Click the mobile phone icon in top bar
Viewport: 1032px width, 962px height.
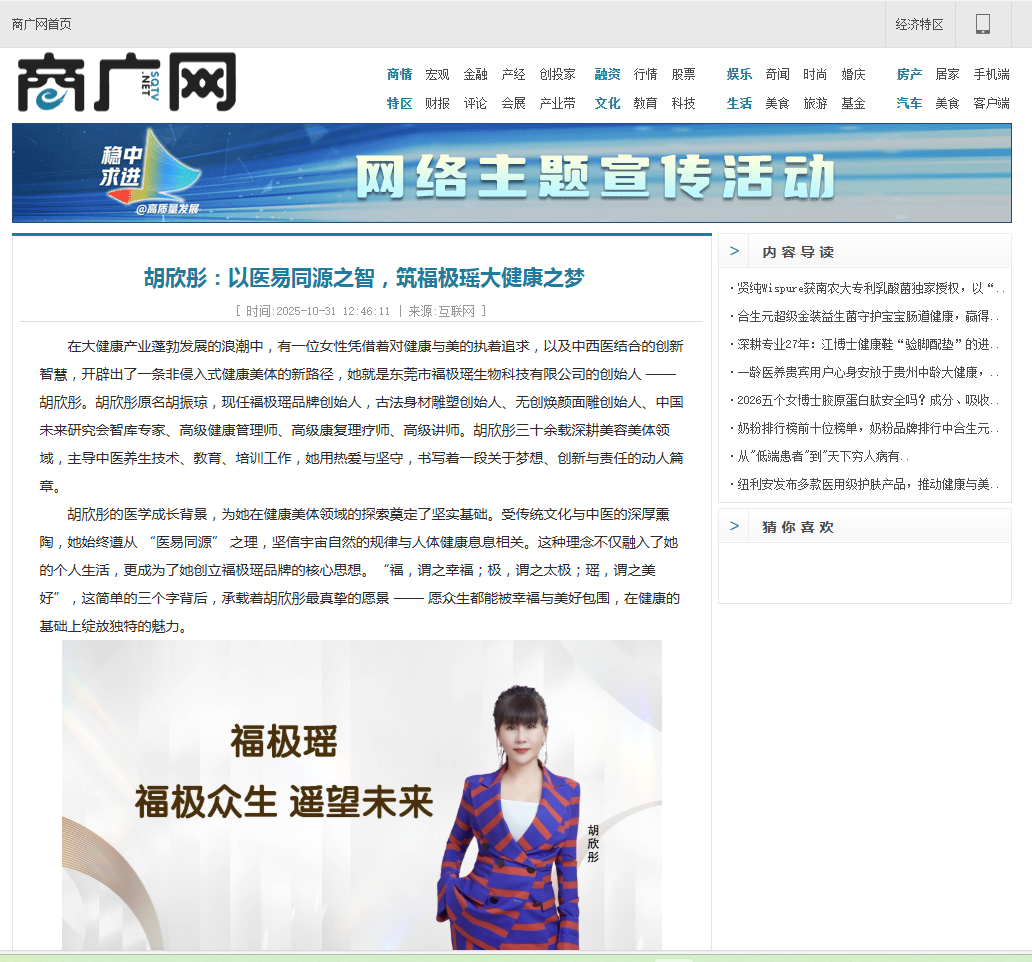point(983,24)
